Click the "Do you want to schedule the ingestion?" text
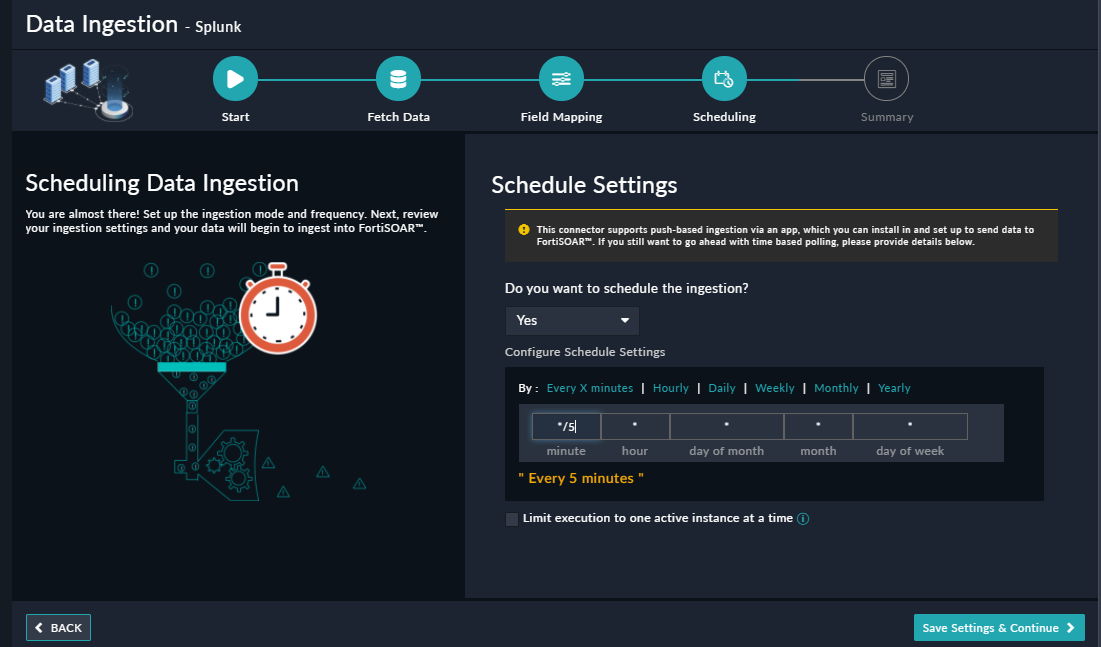The height and width of the screenshot is (647, 1101). pos(626,289)
